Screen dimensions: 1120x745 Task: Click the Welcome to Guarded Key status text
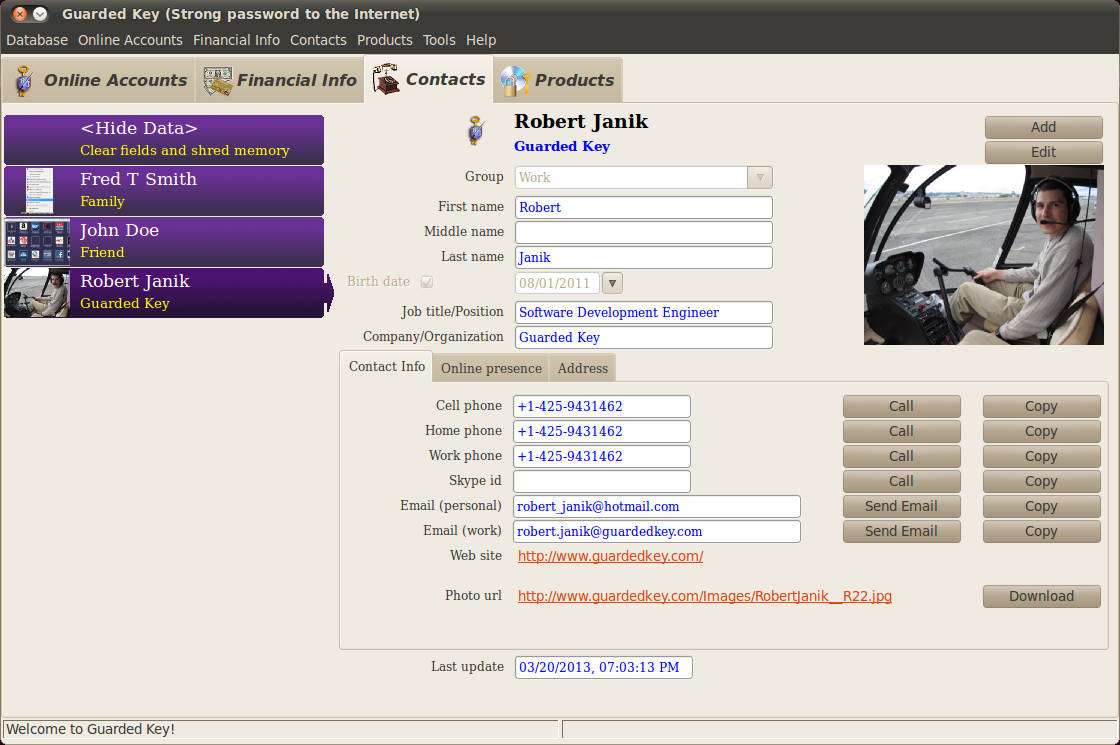click(x=91, y=729)
